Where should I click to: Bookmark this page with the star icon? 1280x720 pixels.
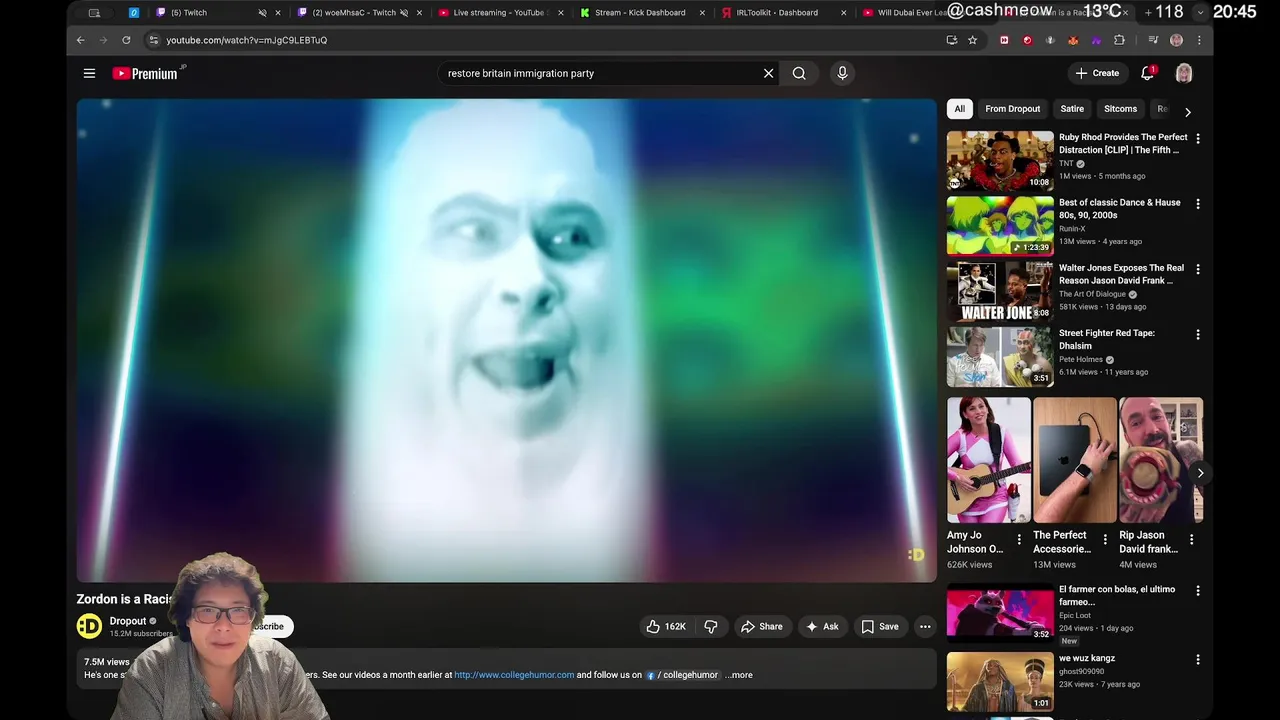pos(972,40)
